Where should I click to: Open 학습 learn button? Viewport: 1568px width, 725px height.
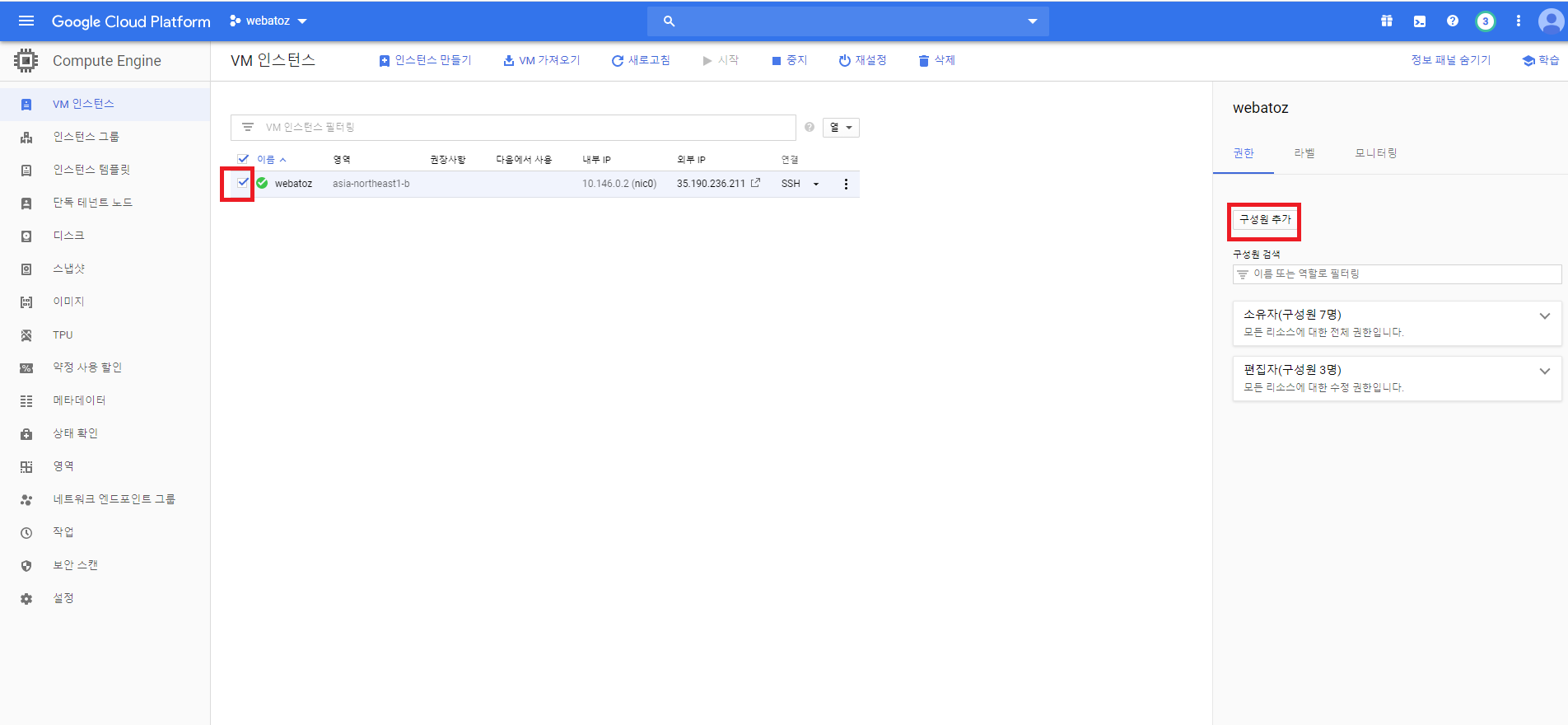1541,60
